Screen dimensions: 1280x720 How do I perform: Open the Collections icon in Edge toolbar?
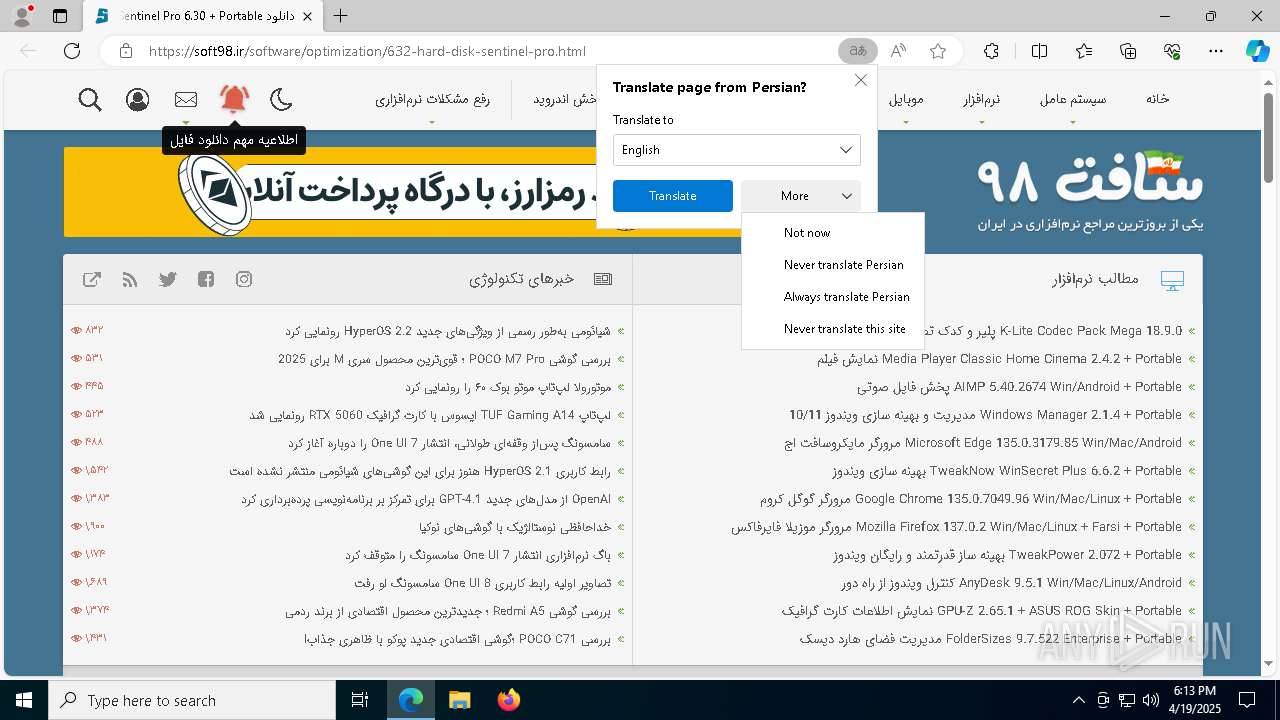pos(1128,51)
